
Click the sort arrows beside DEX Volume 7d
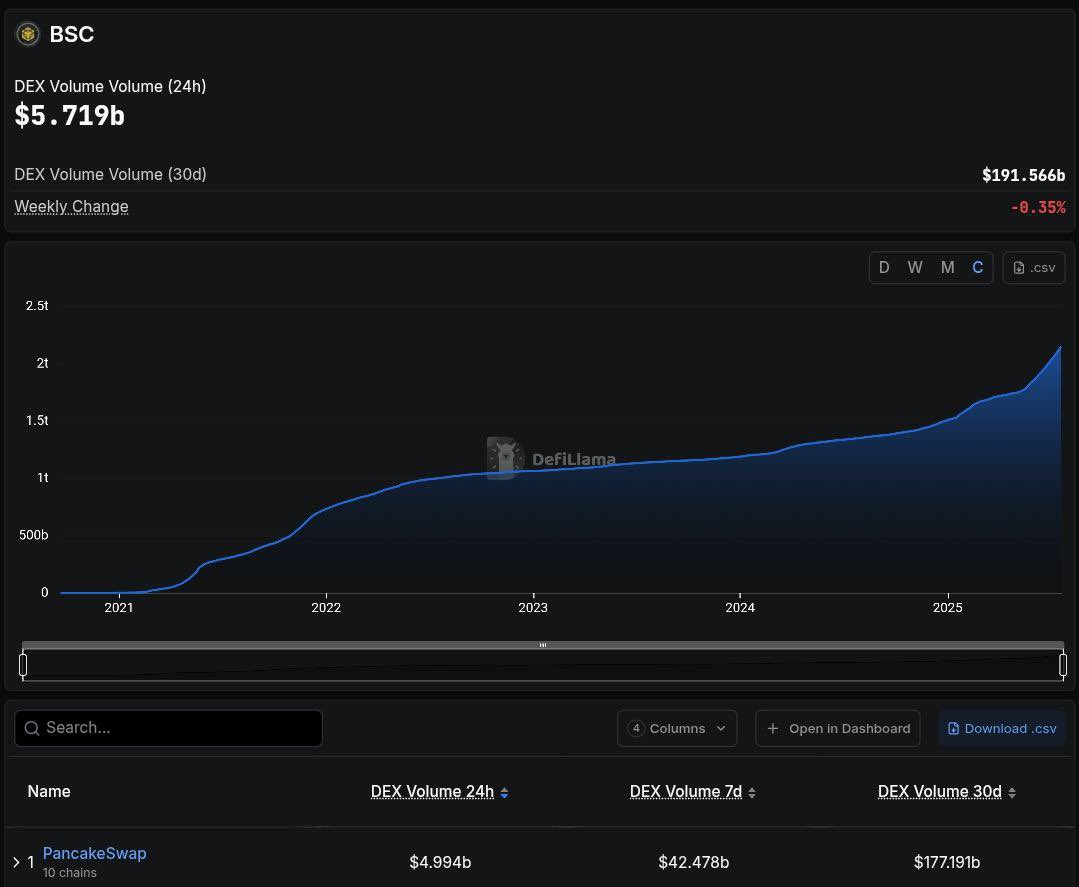(752, 793)
